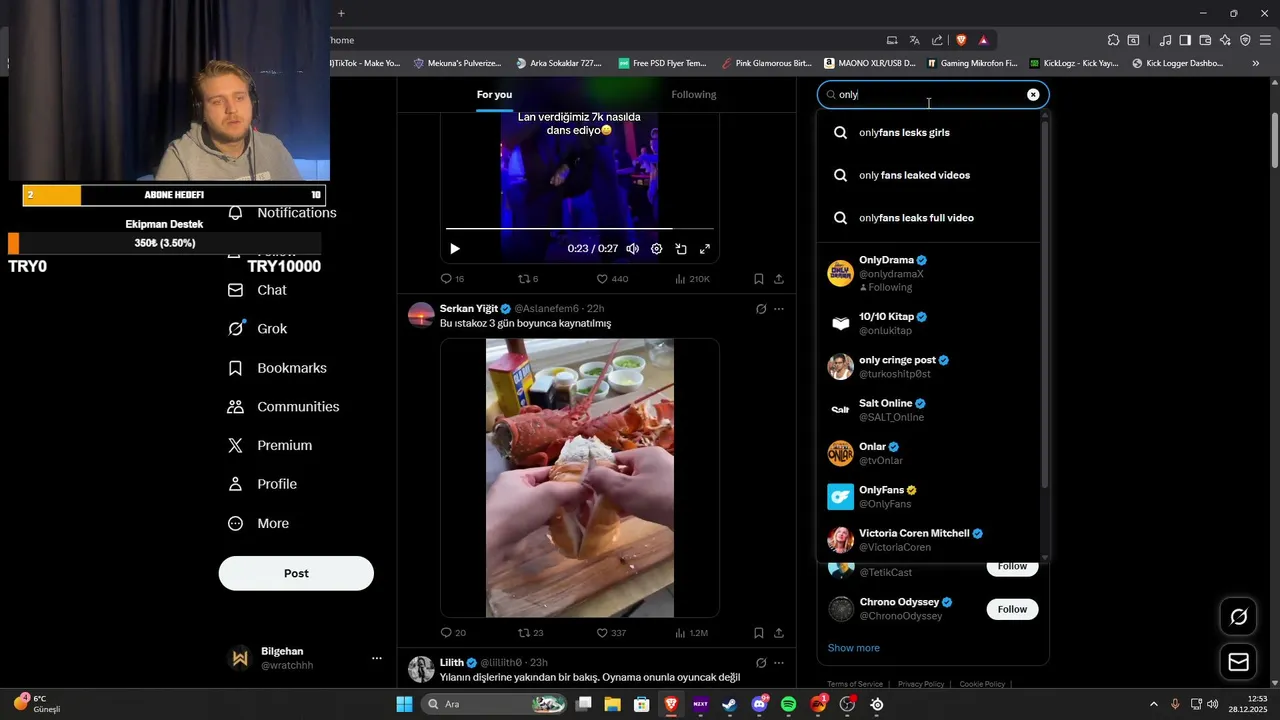Viewport: 1280px width, 720px height.
Task: Click Show more in who to follow
Action: [x=854, y=648]
